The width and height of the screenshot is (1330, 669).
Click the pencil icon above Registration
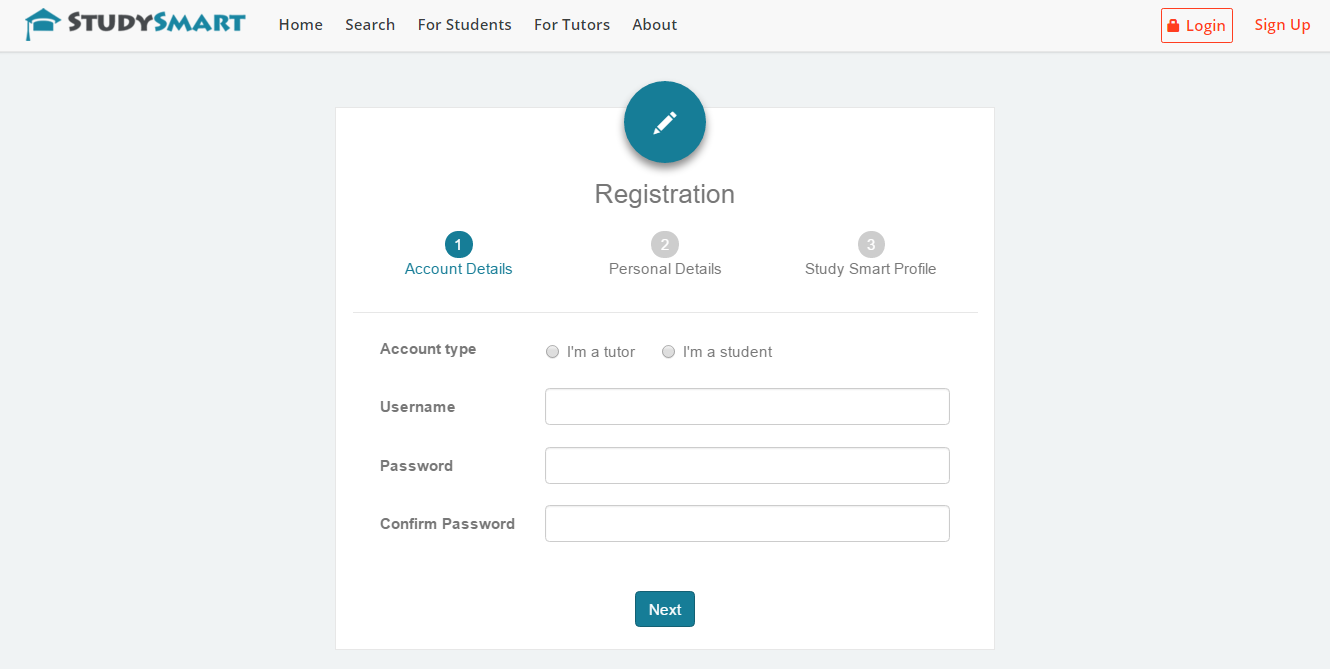[x=664, y=121]
